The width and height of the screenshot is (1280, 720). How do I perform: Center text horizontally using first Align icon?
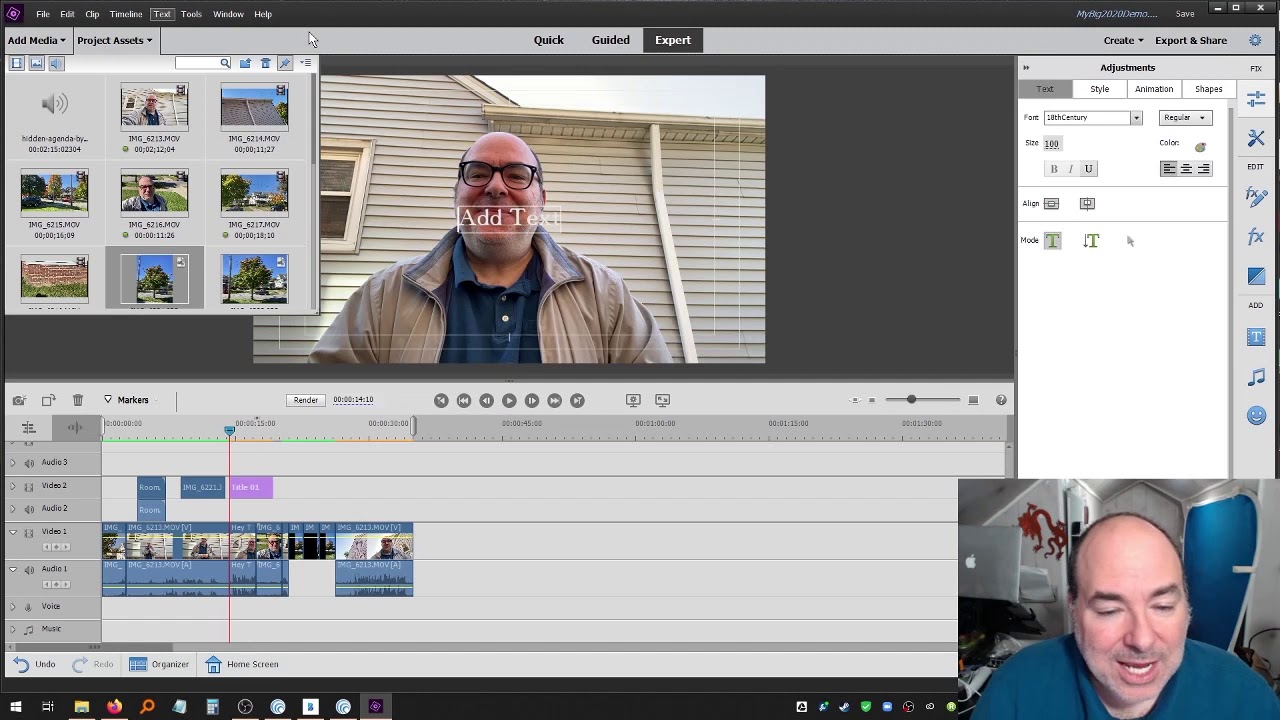(1051, 204)
